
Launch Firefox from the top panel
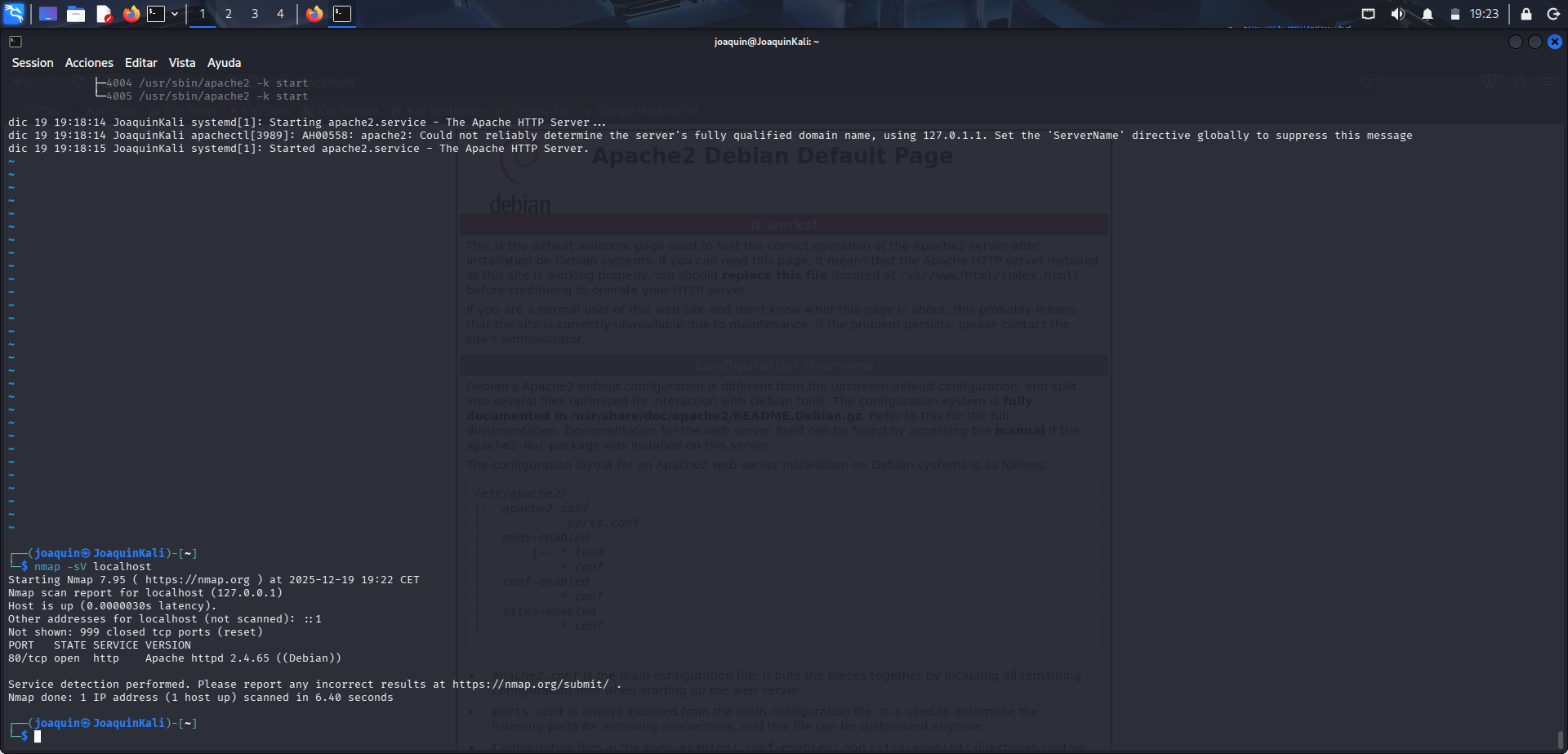pos(133,13)
